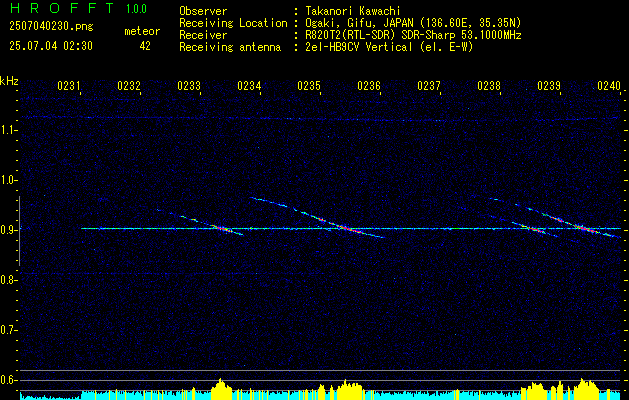Click the 0236 time axis marker
Screen dimensions: 629x400
coord(369,86)
